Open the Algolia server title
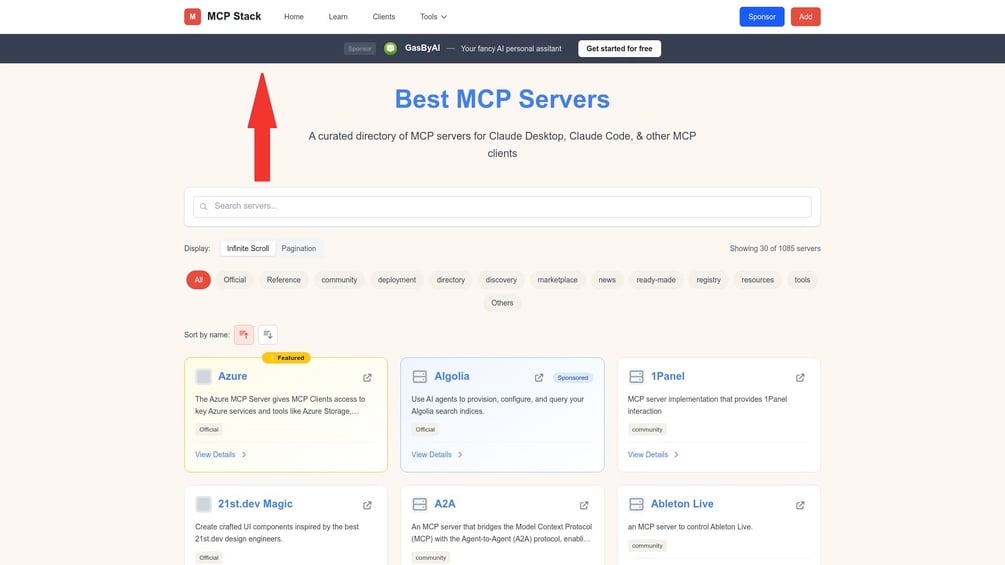Viewport: 1005px width, 565px height. pos(452,376)
